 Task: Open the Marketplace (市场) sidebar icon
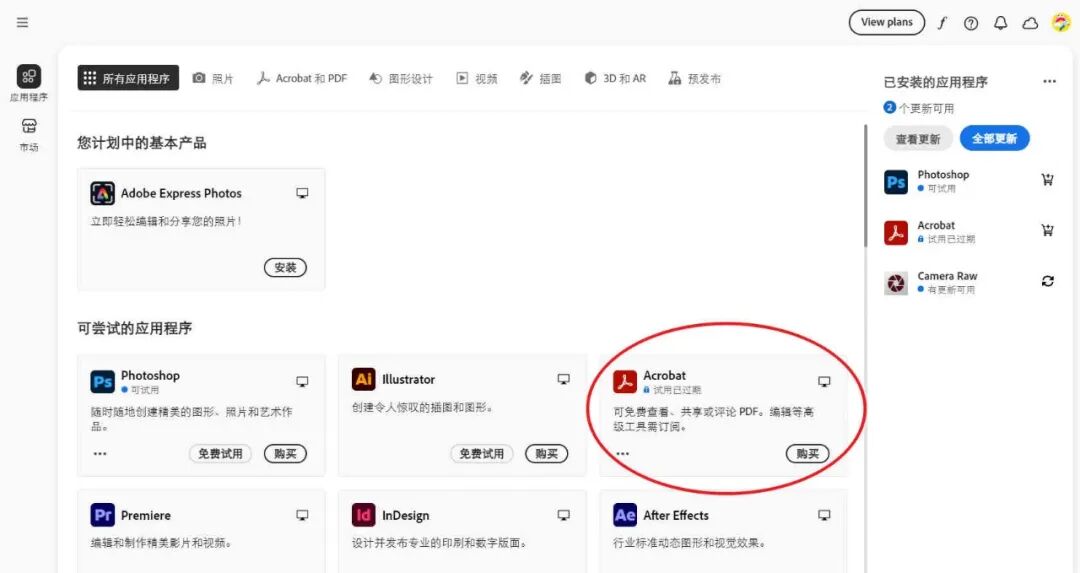tap(28, 126)
